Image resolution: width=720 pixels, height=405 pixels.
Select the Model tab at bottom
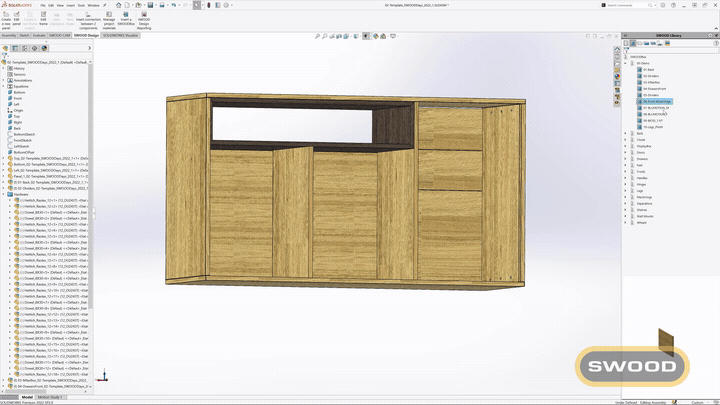(x=27, y=397)
